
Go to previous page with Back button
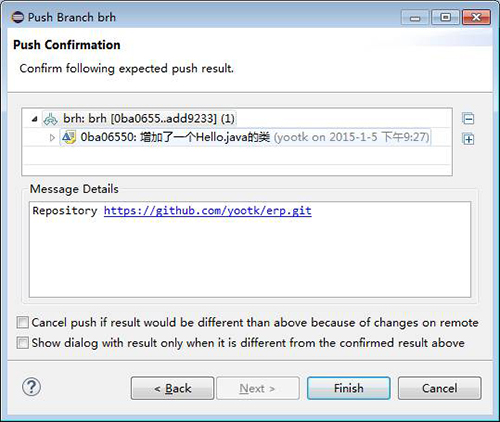coord(172,388)
